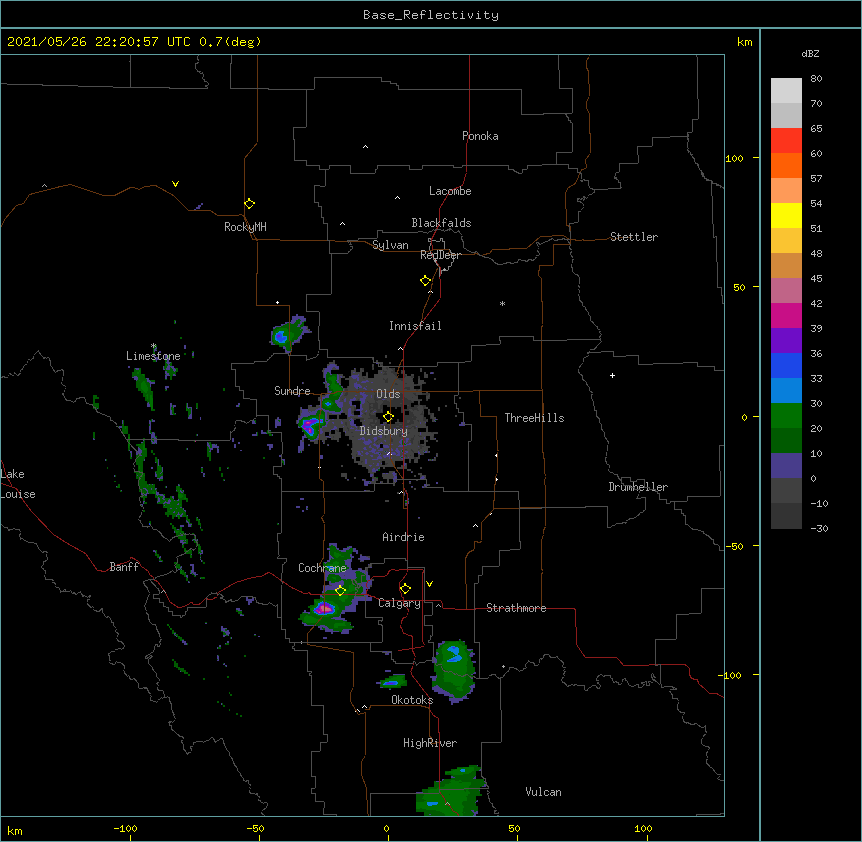Select the -50 tick label on the horizontal axis

pos(255,828)
